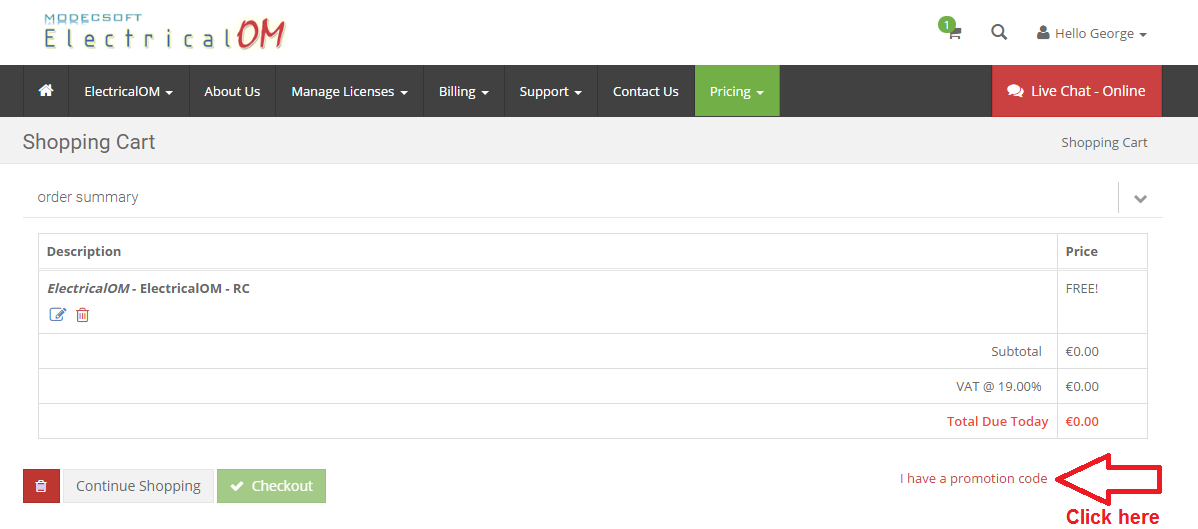Click the search magnifier icon

999,32
